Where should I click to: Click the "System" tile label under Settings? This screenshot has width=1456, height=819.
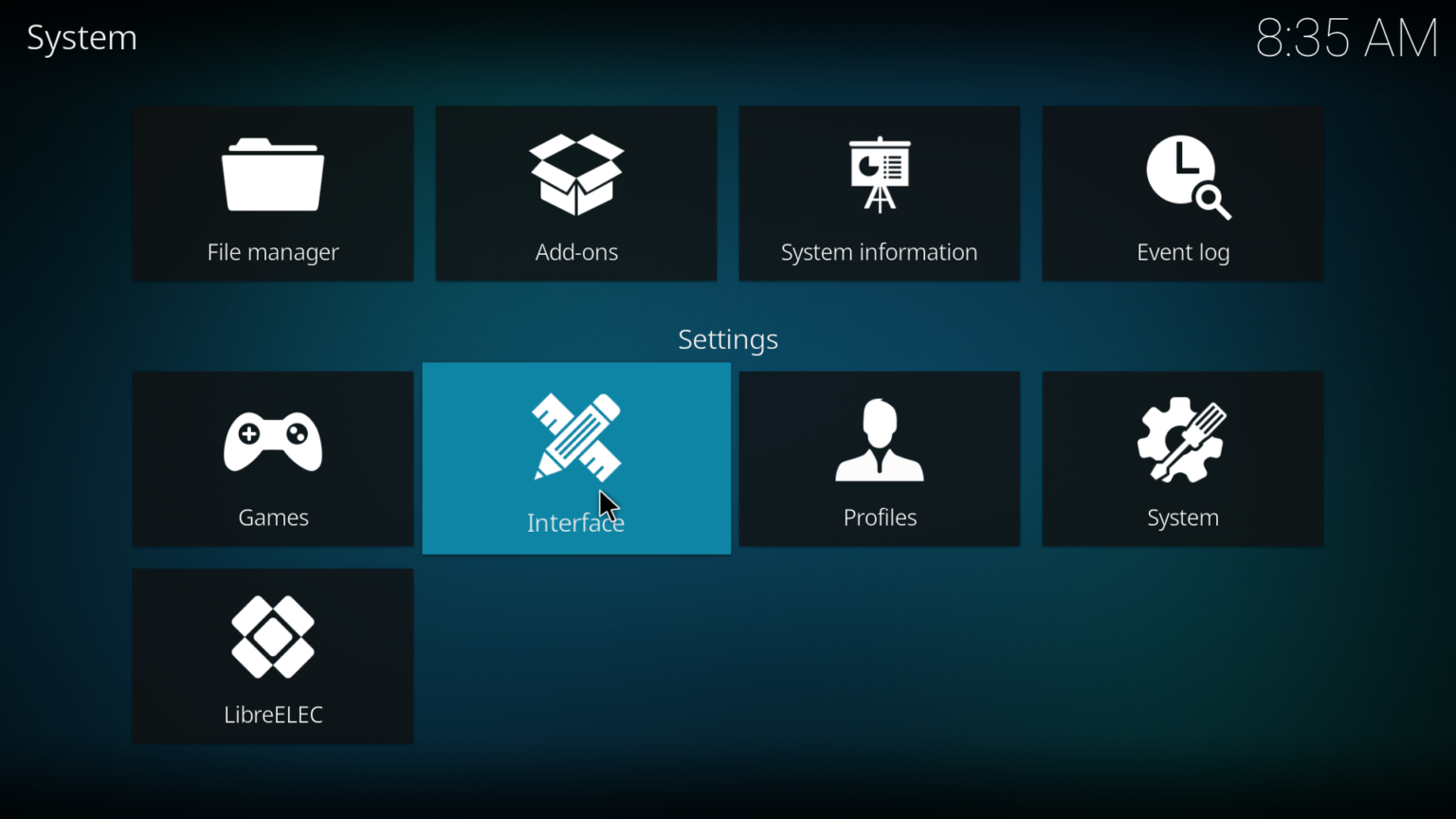tap(1183, 518)
